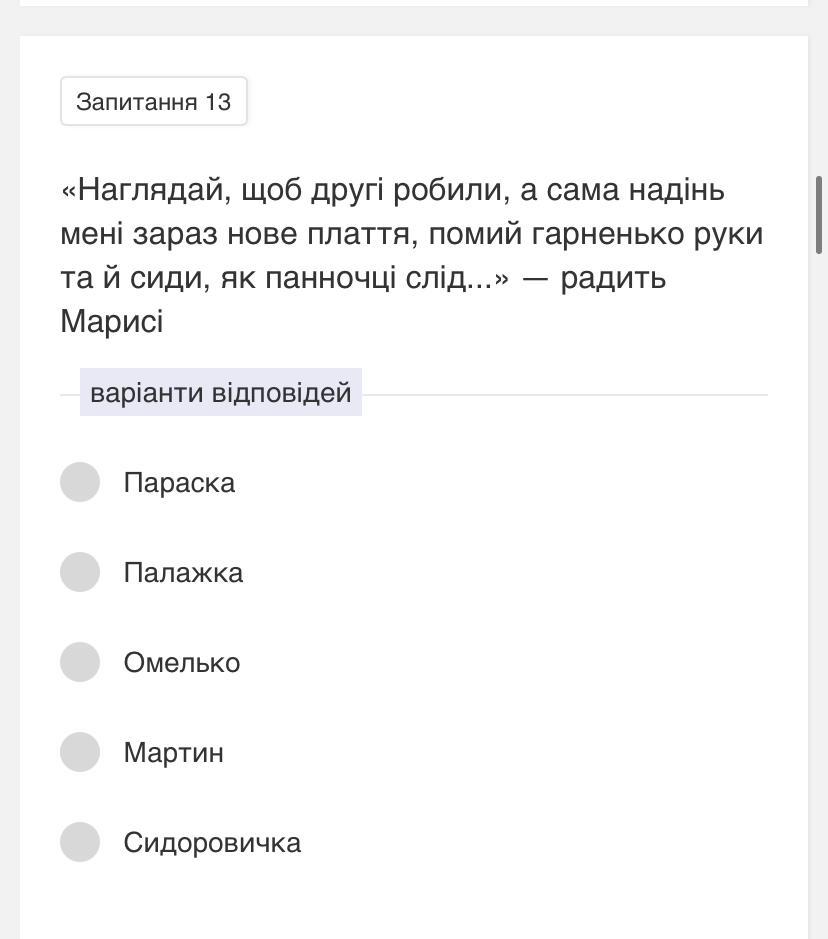Select the radio button next to Параска

pos(80,482)
